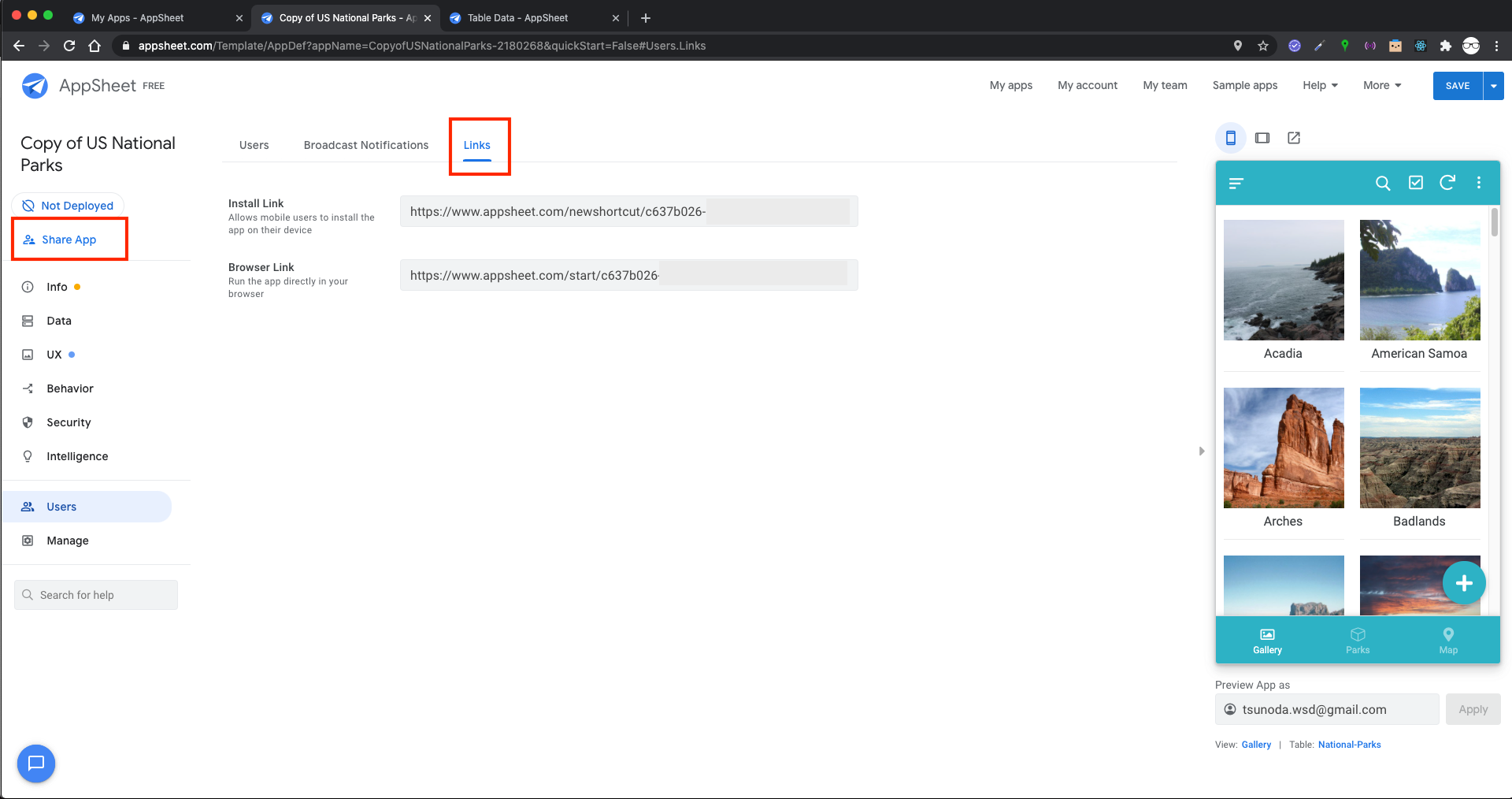Open Intelligence section in sidebar
Screen dimensions: 1512x799
pyautogui.click(x=77, y=456)
